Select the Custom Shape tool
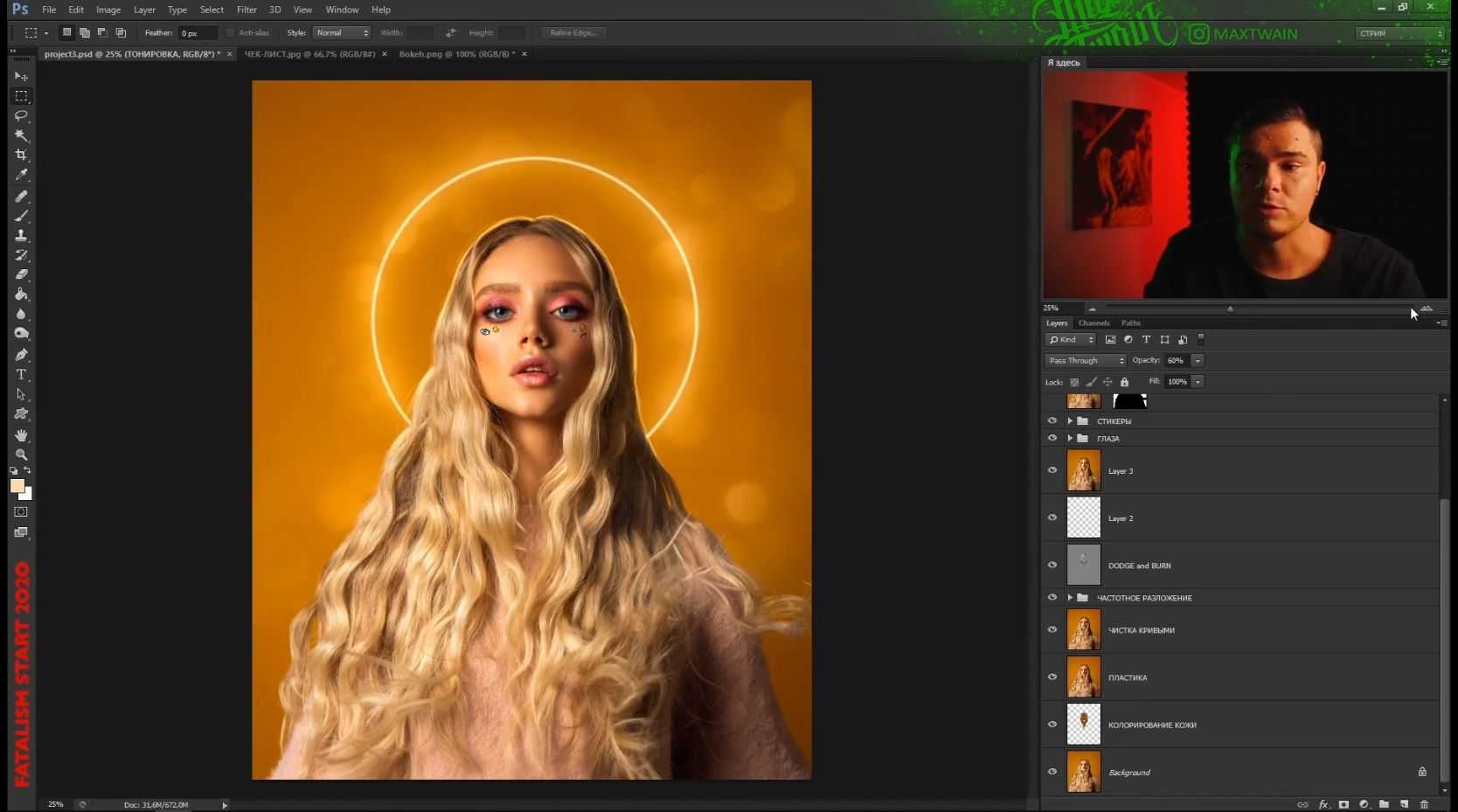Viewport: 1458px width, 812px height. pyautogui.click(x=21, y=413)
